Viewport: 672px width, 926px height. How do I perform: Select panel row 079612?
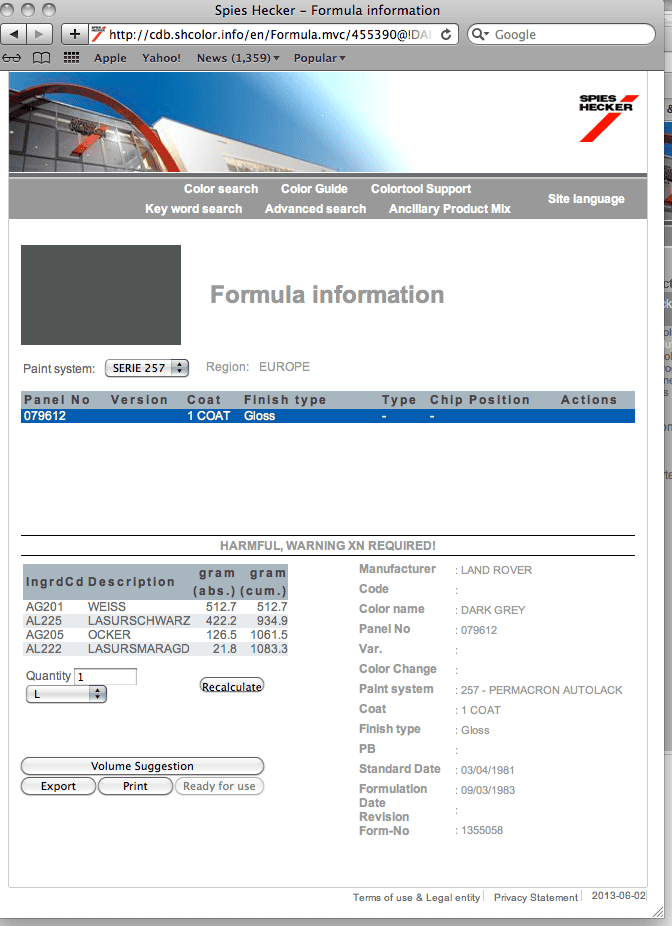coord(328,416)
